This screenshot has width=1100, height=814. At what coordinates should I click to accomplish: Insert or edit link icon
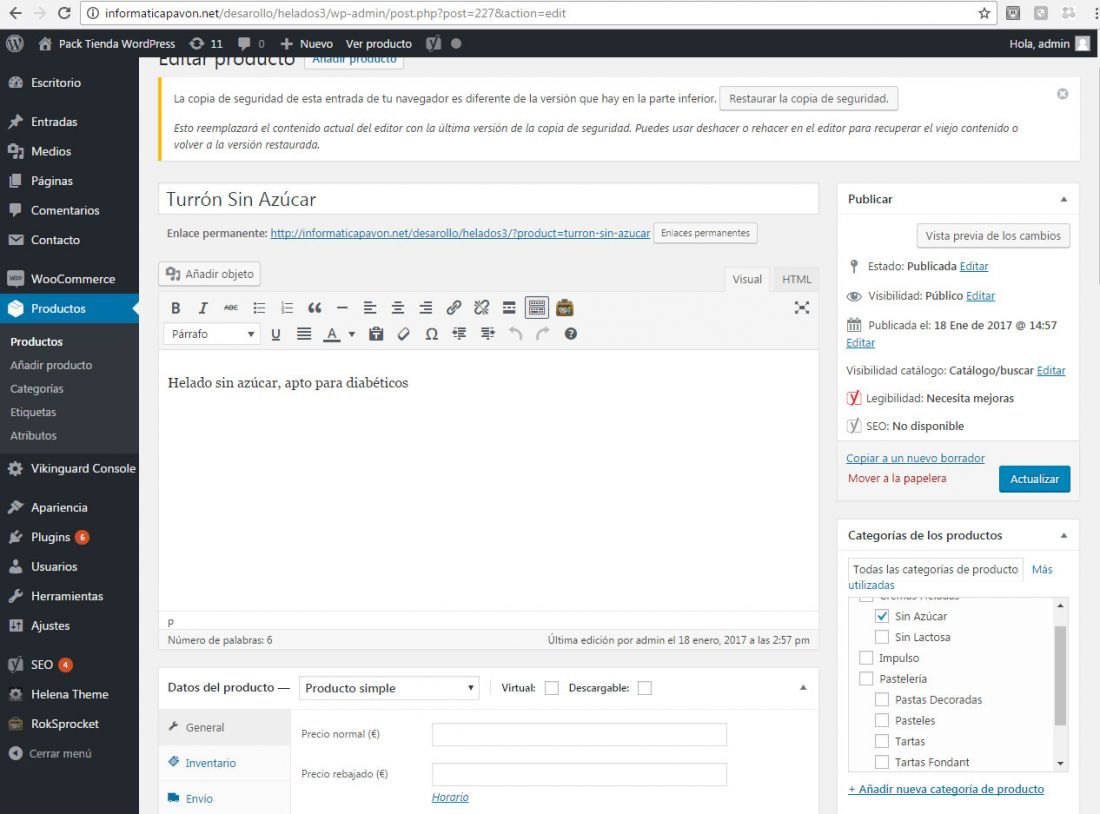coord(454,308)
